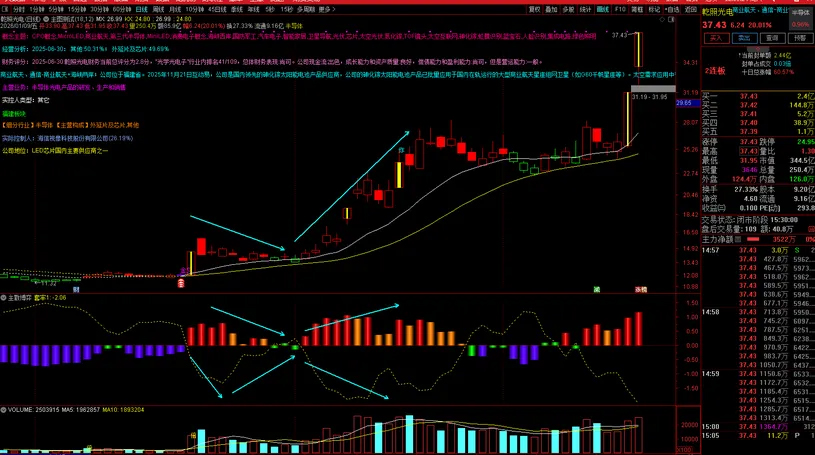815x455 pixels.
Task: Click the 查询 query button
Action: click(772, 38)
